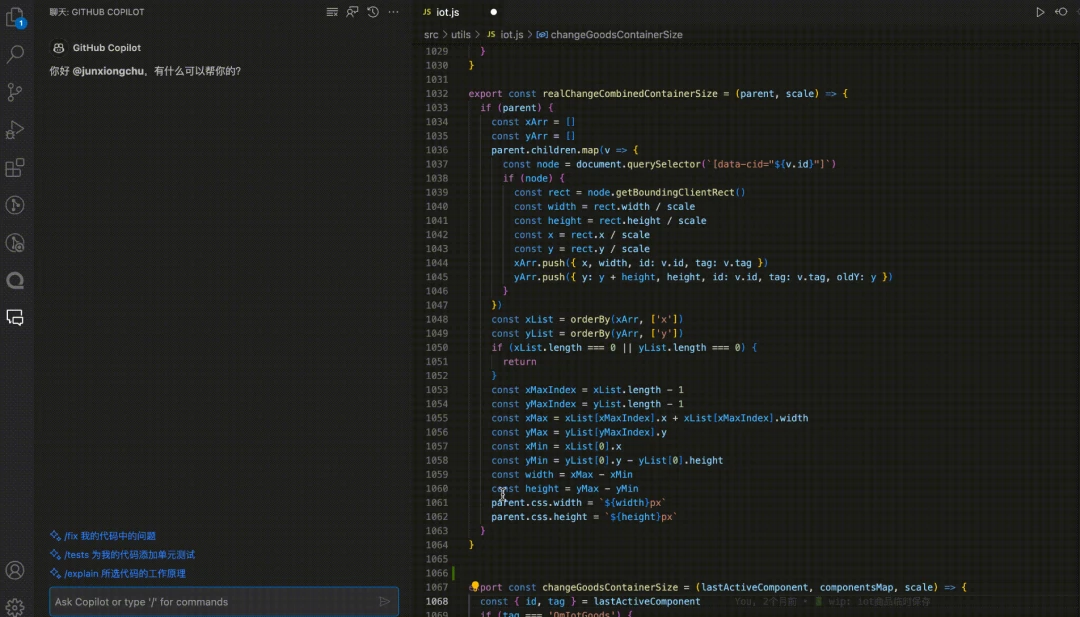Click getBoundingClientRect on line 1039
Image resolution: width=1080 pixels, height=617 pixels.
click(676, 192)
